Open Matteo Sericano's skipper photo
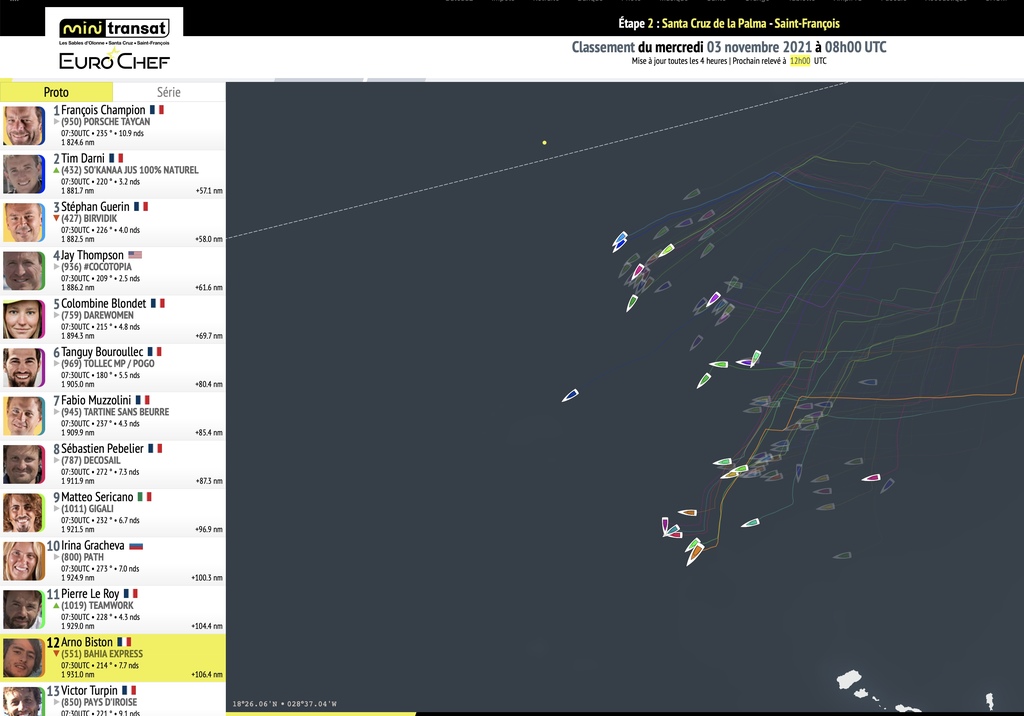 pyautogui.click(x=24, y=512)
